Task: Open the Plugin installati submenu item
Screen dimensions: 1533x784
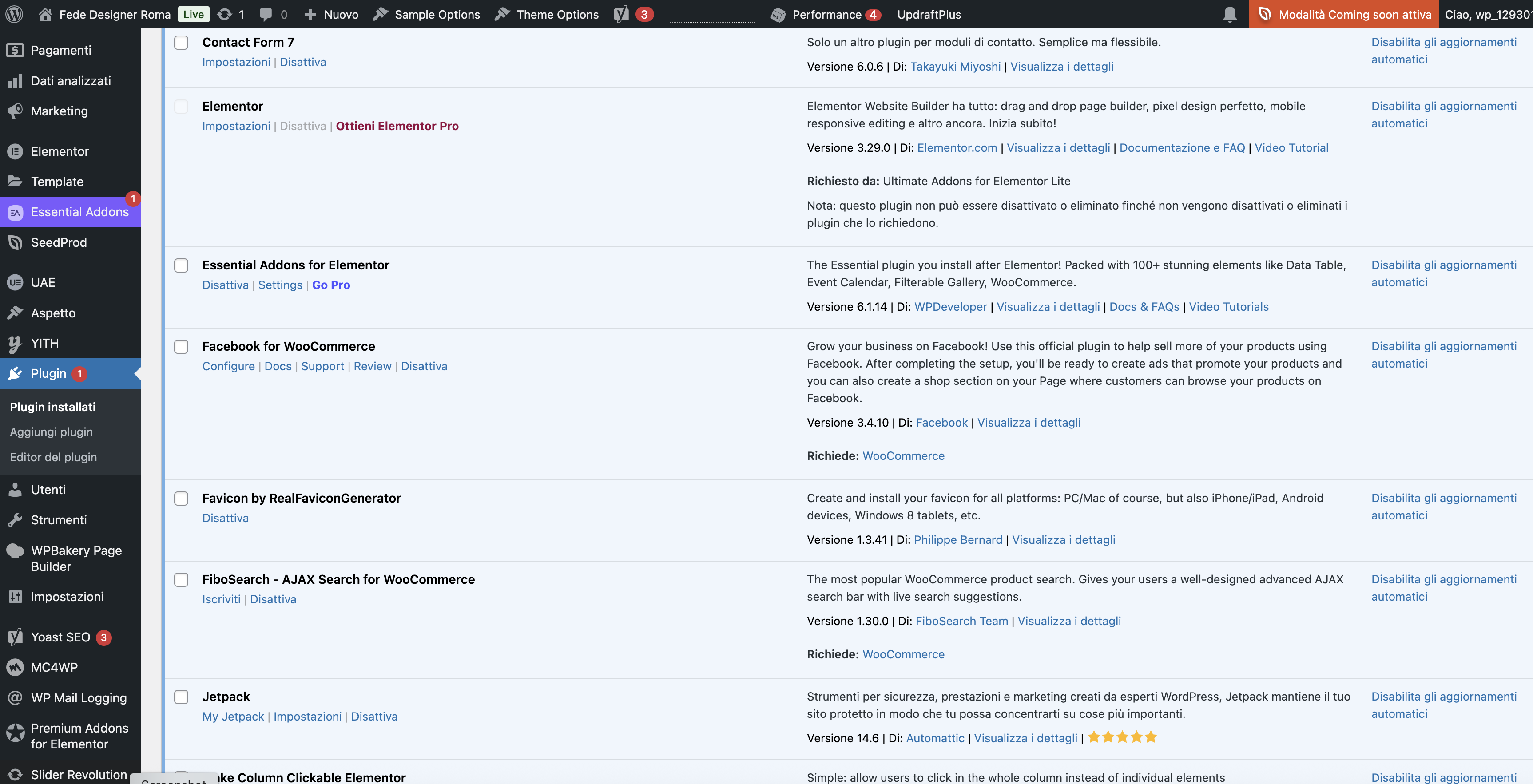Action: point(53,407)
